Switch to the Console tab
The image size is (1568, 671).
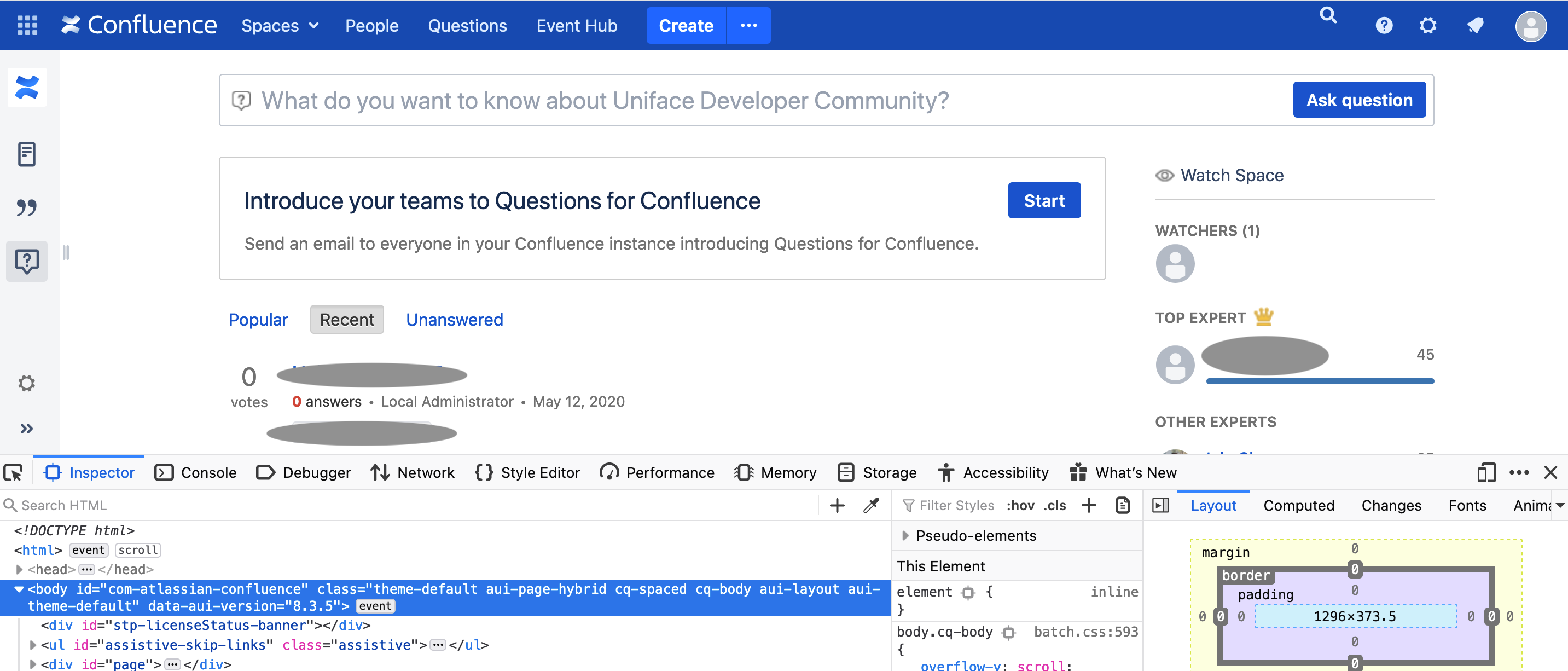(x=195, y=472)
